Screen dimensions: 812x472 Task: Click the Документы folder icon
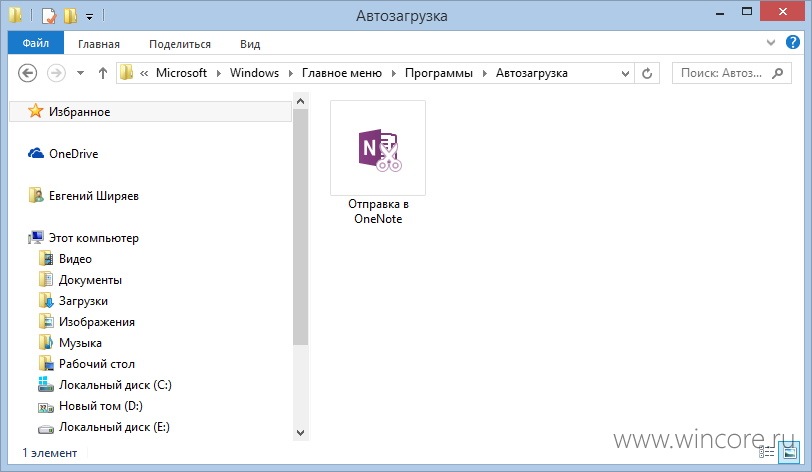tap(46, 279)
